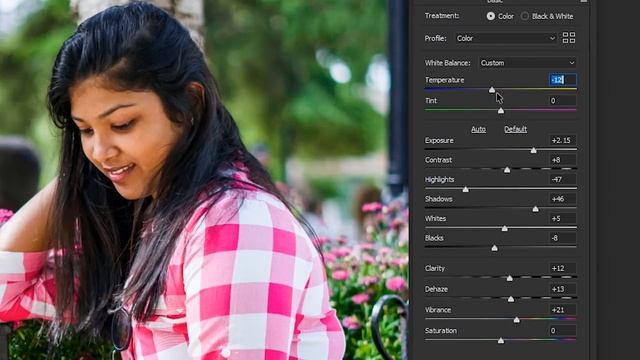
Task: Click the Clarity value field +12
Action: coord(562,268)
